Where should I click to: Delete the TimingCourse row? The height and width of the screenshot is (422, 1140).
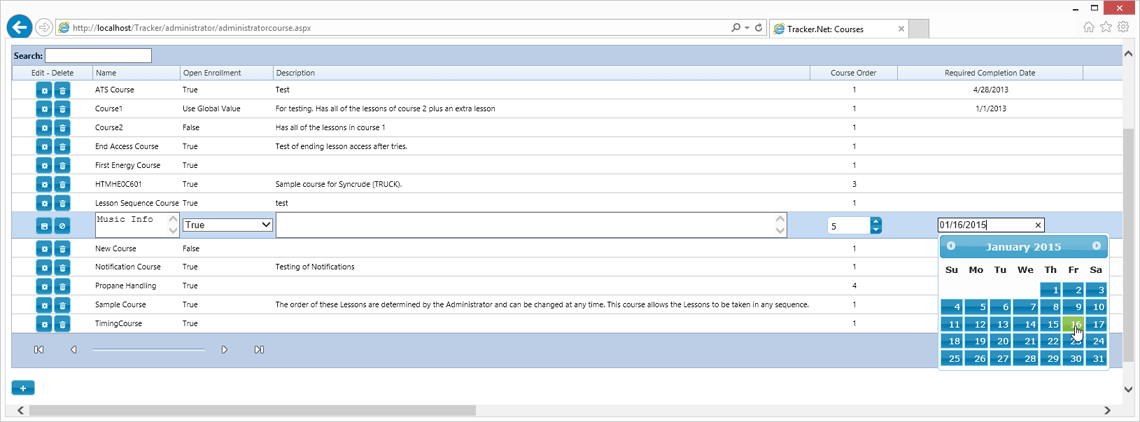63,323
